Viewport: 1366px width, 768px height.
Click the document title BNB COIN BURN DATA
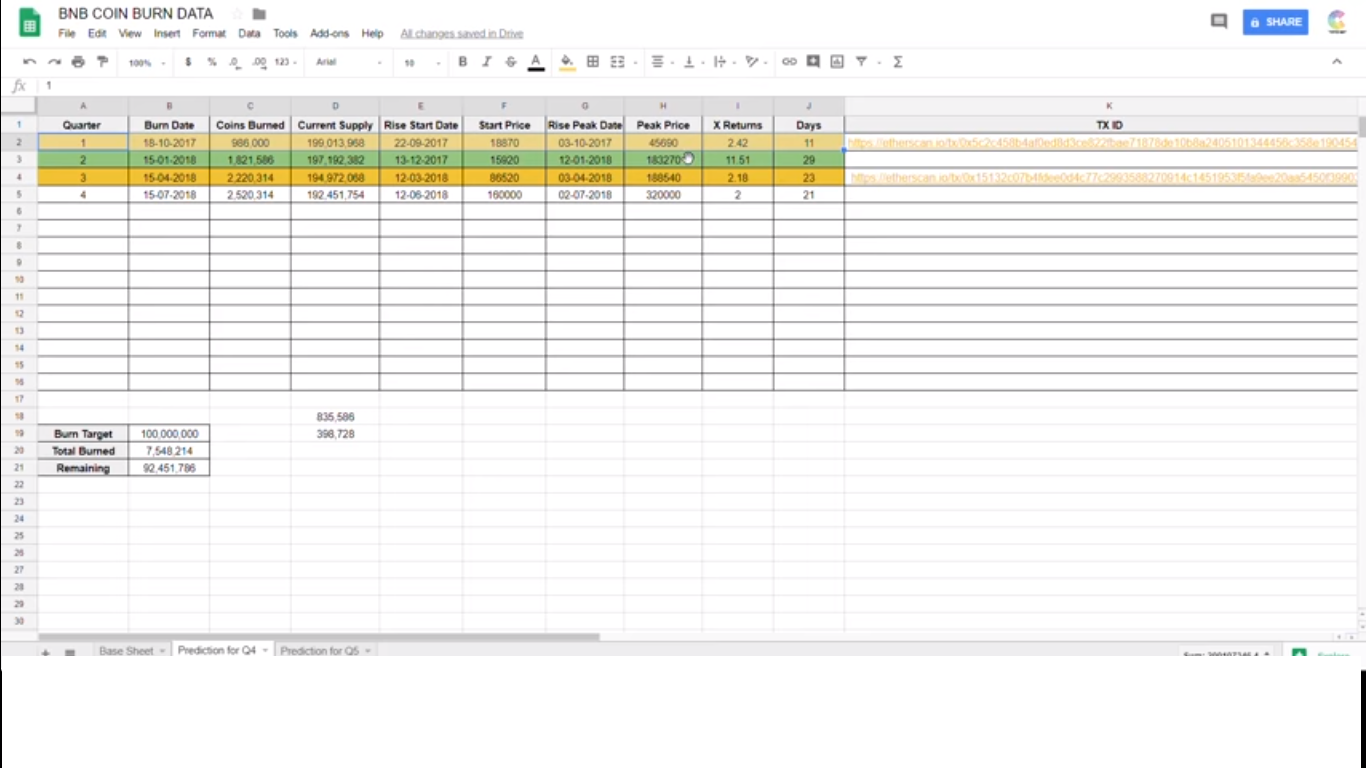pos(136,14)
